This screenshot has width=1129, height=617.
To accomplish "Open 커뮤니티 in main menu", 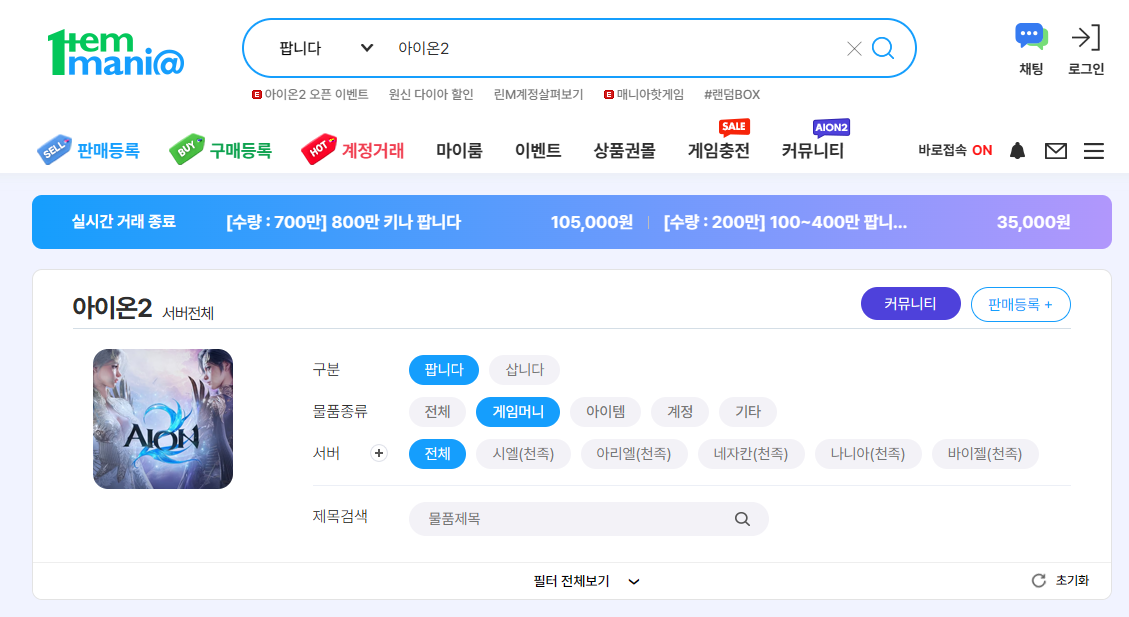I will (x=813, y=150).
